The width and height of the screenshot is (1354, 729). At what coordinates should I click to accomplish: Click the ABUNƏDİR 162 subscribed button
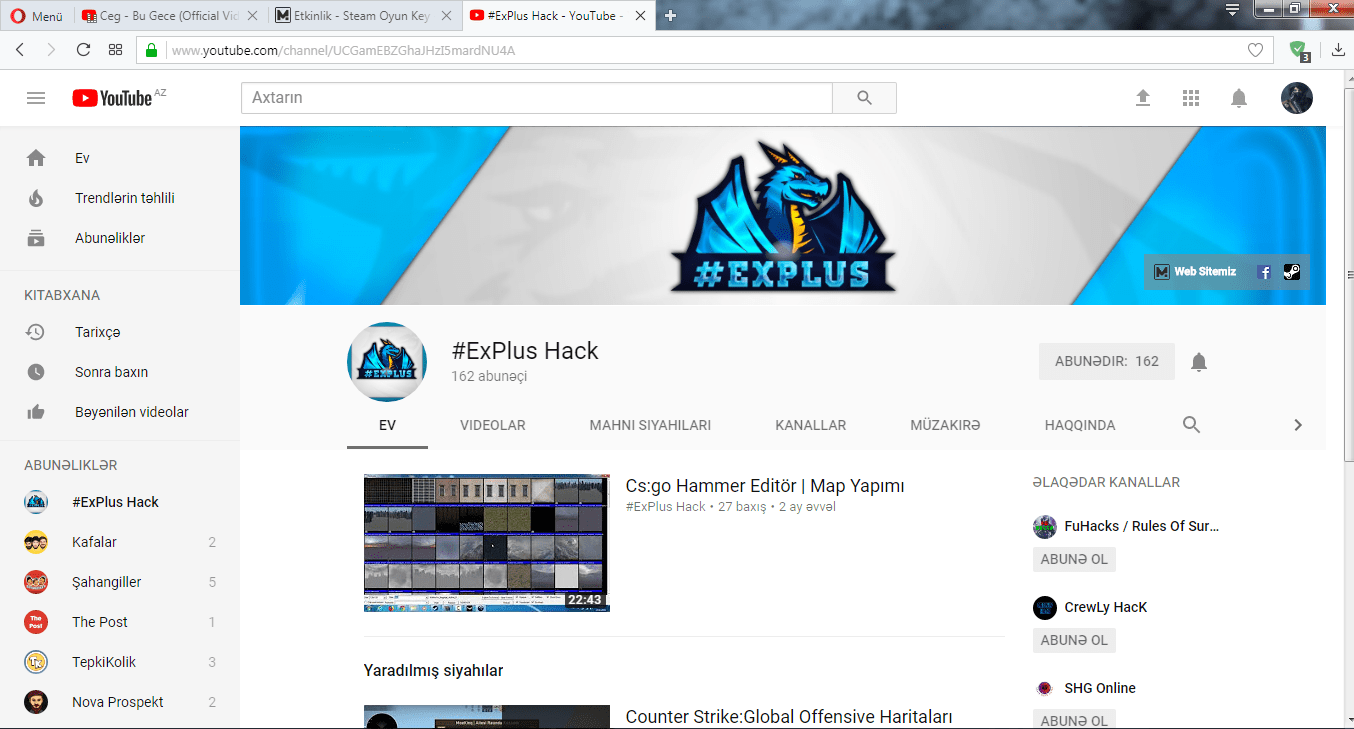point(1107,361)
